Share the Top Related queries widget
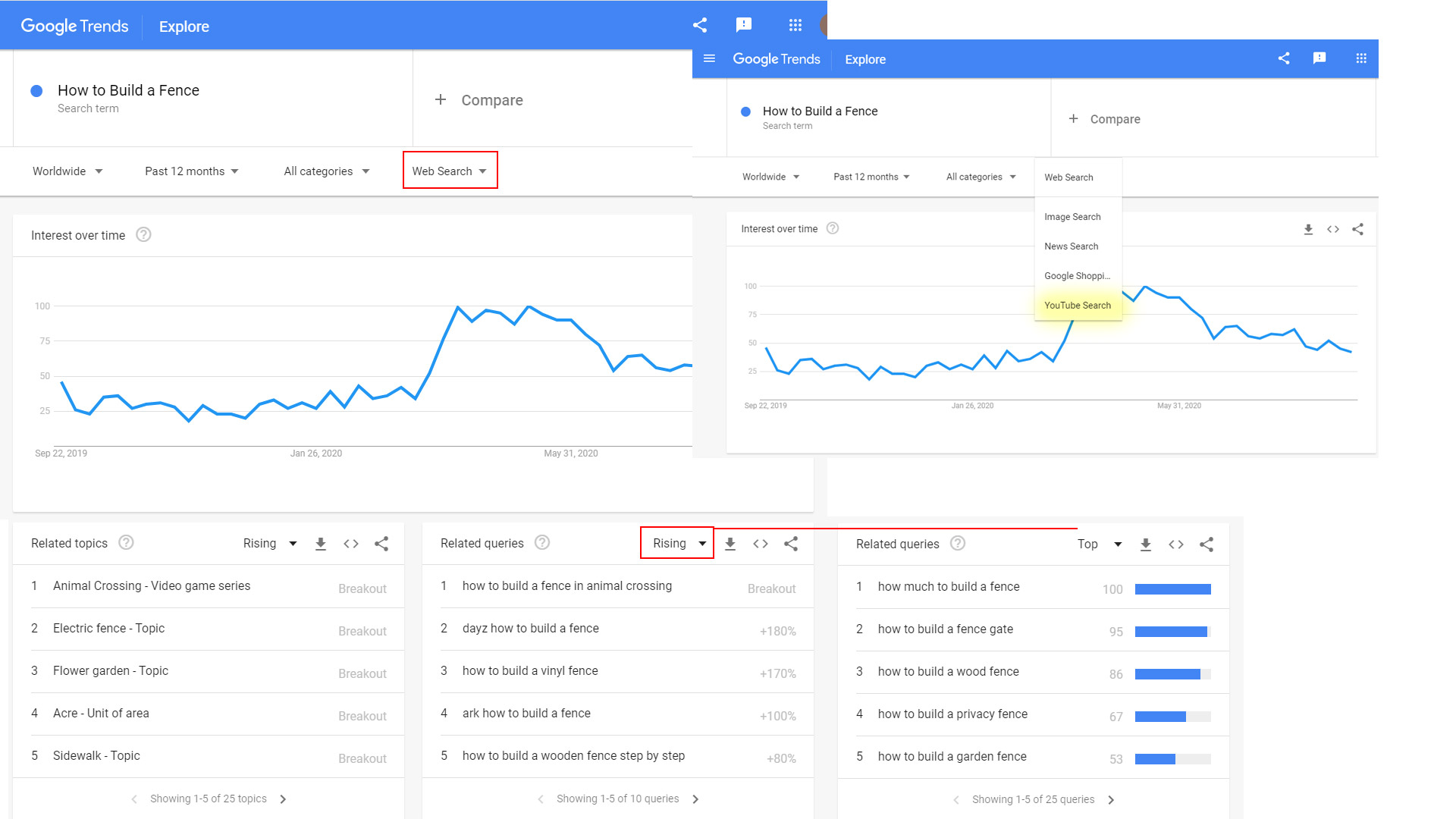1456x819 pixels. pos(1207,544)
